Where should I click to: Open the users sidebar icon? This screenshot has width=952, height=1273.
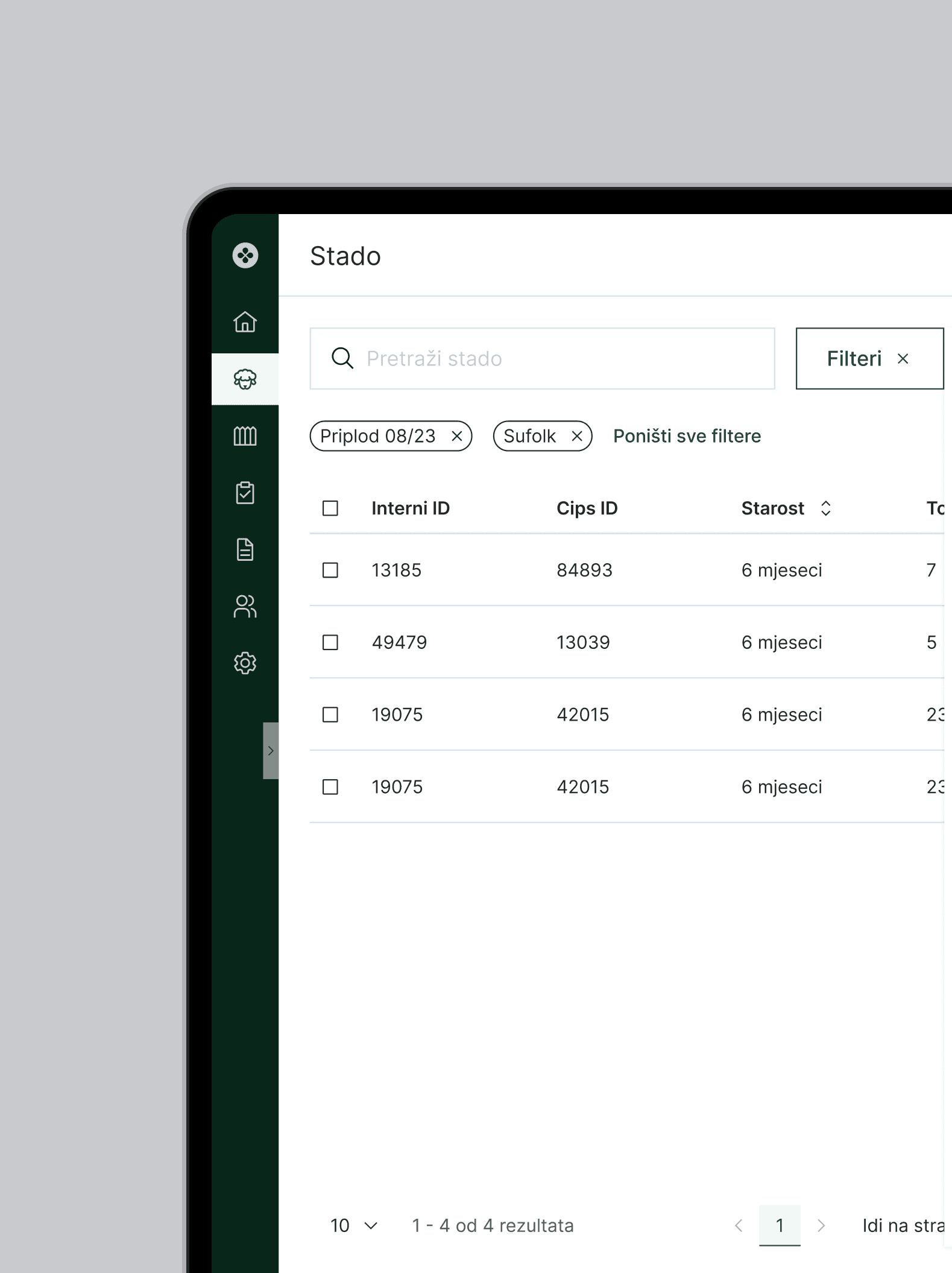245,606
